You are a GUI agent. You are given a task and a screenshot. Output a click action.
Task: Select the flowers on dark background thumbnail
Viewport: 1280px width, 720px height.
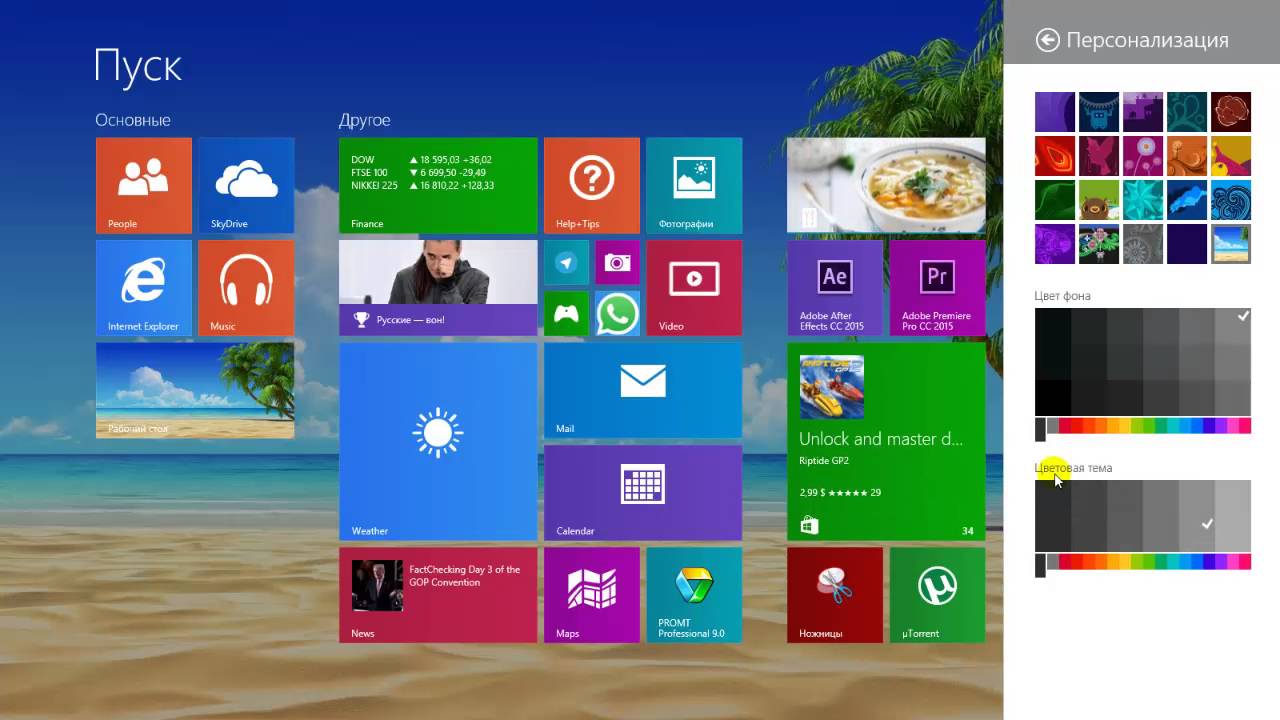[1099, 244]
